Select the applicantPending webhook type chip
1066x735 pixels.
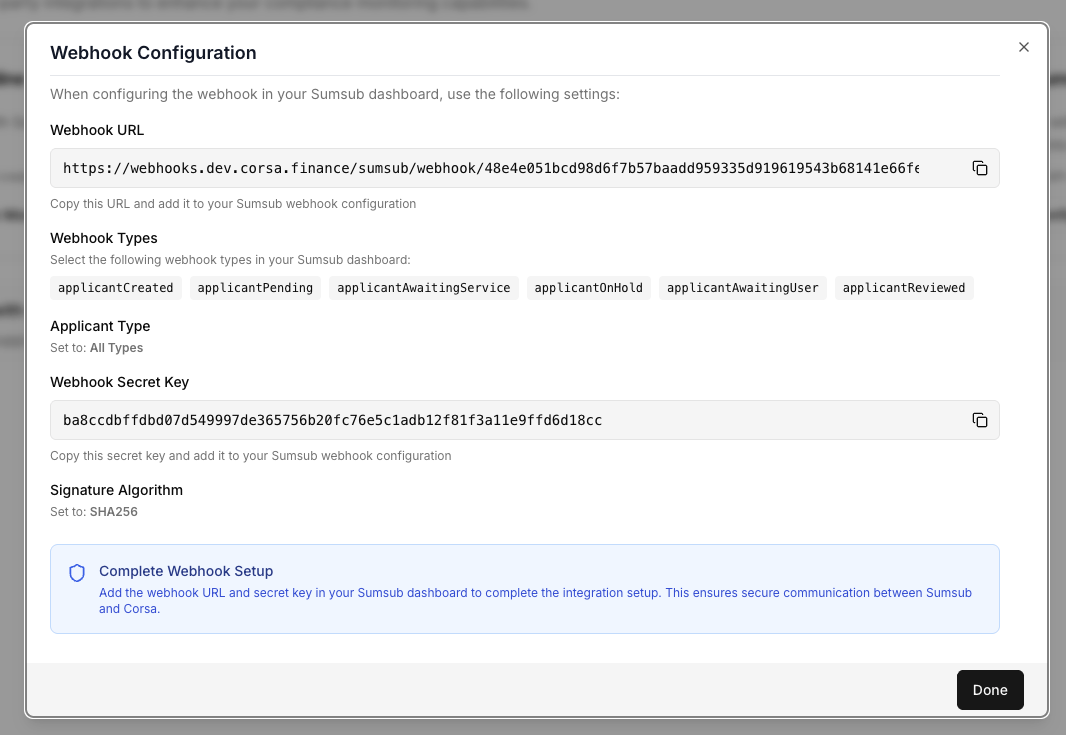point(255,288)
